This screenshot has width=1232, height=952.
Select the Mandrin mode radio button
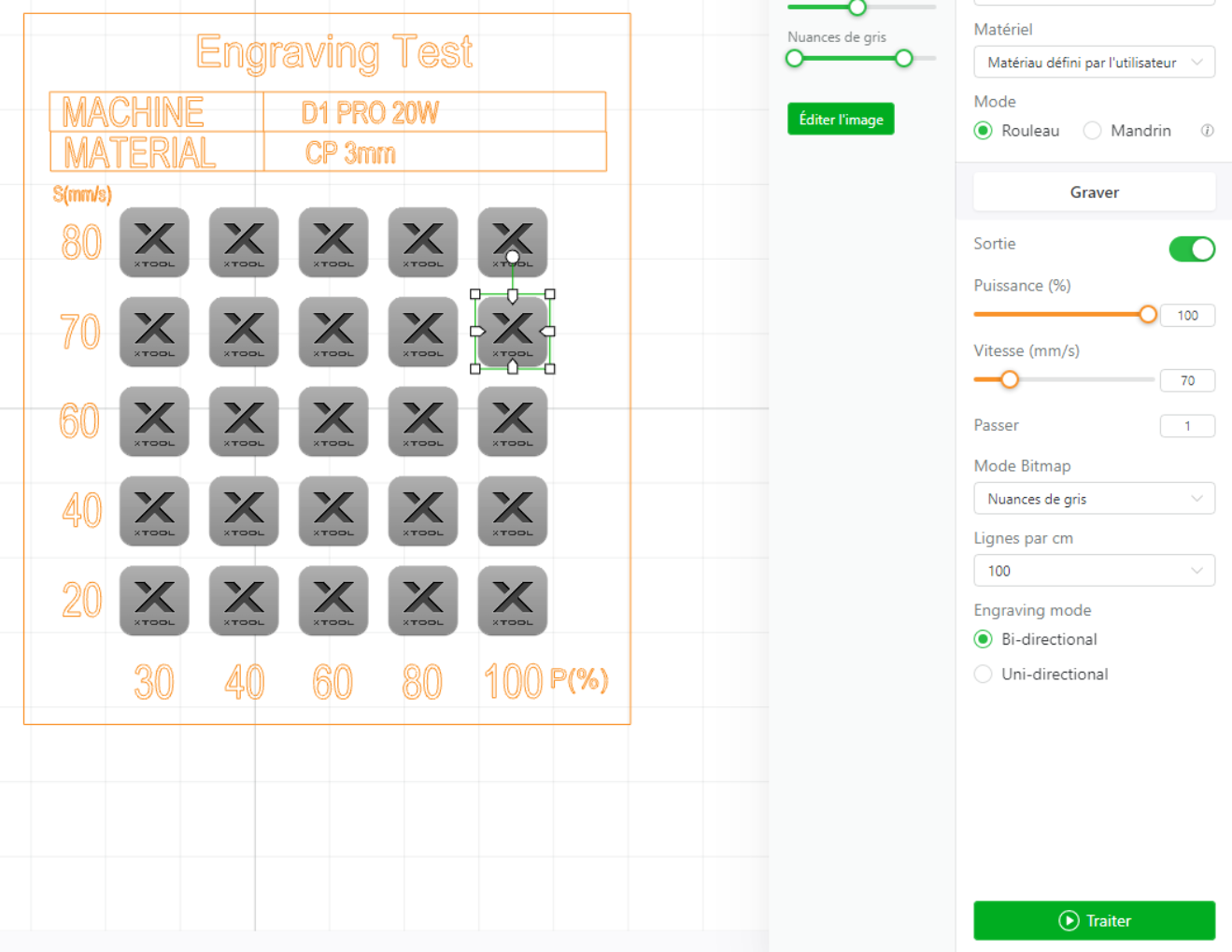click(1092, 131)
